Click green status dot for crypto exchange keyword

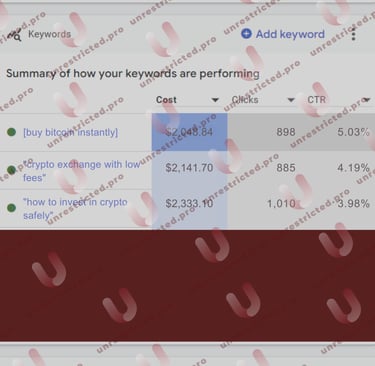(x=11, y=170)
